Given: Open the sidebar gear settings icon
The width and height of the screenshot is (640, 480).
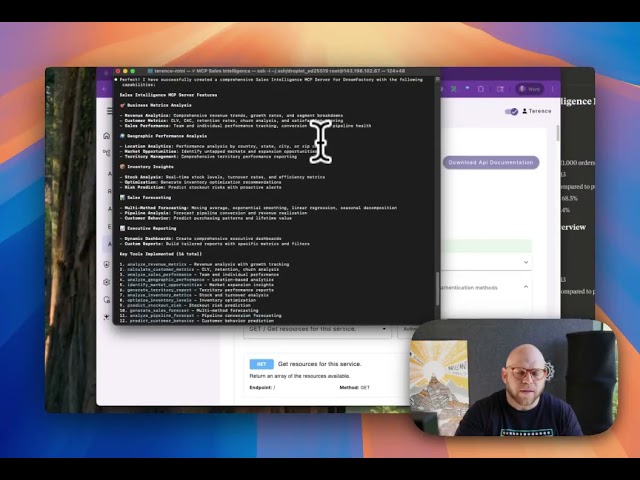Looking at the screenshot, I should pyautogui.click(x=107, y=282).
